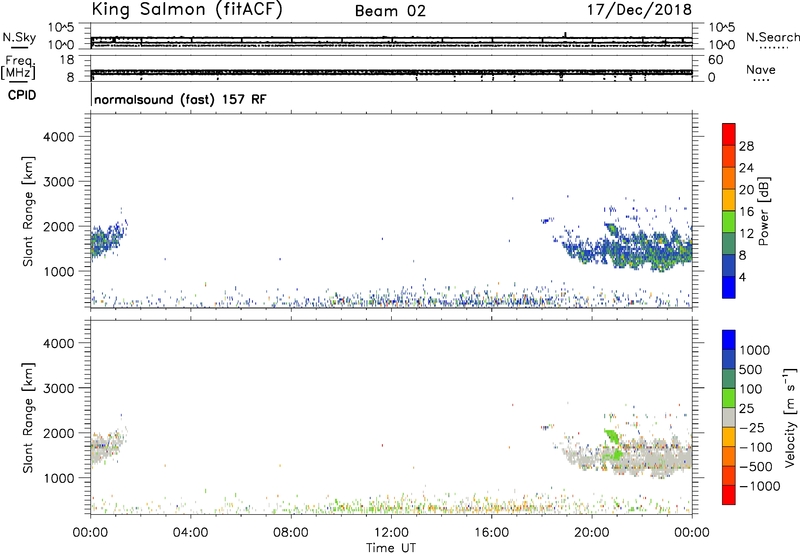The width and height of the screenshot is (800, 554).
Task: Click Velocity colorbar label '100'
Action: click(x=750, y=389)
